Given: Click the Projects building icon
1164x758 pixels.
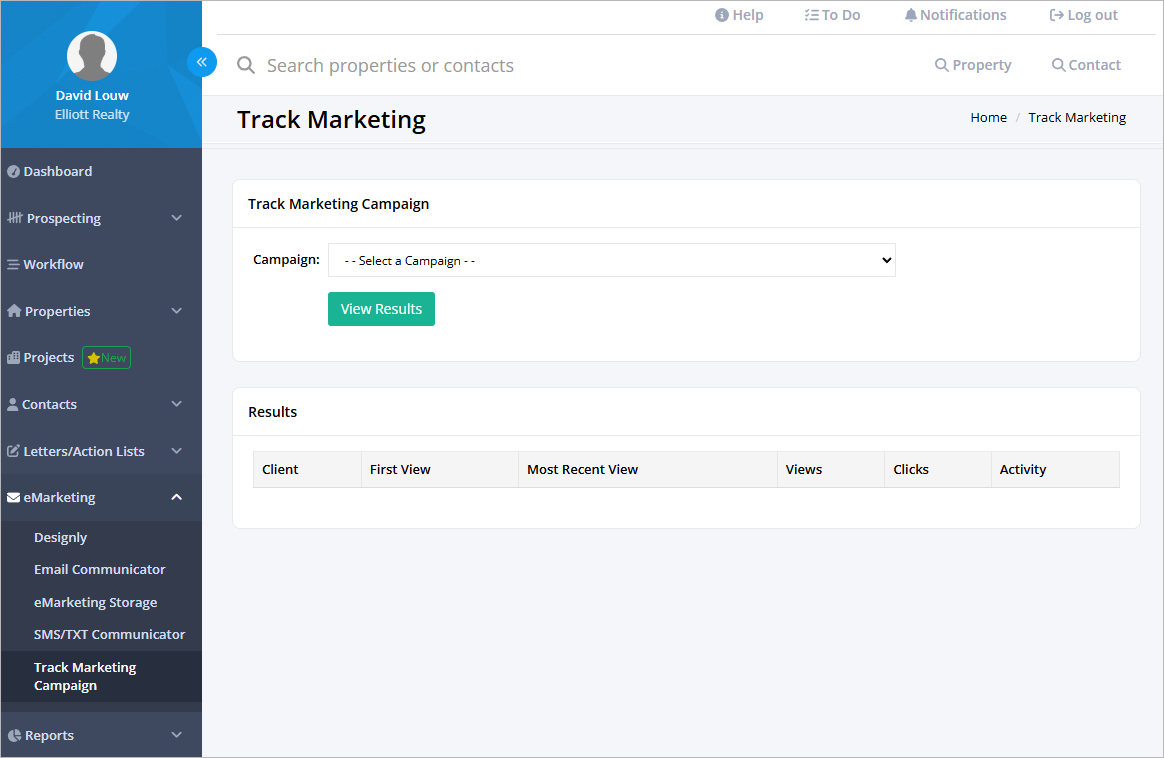Looking at the screenshot, I should click(13, 357).
